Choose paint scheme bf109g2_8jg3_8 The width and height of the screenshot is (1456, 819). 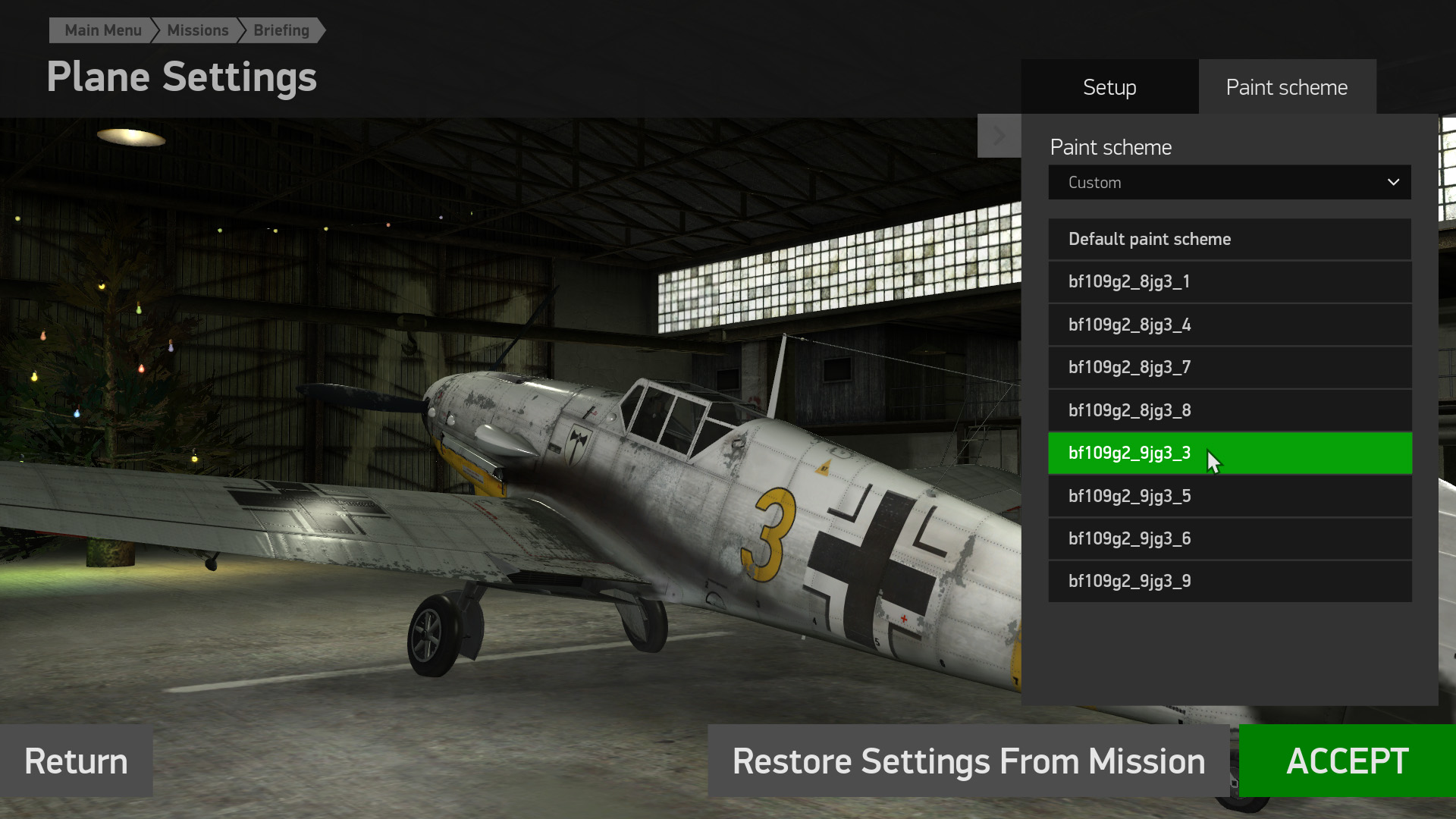pyautogui.click(x=1229, y=410)
